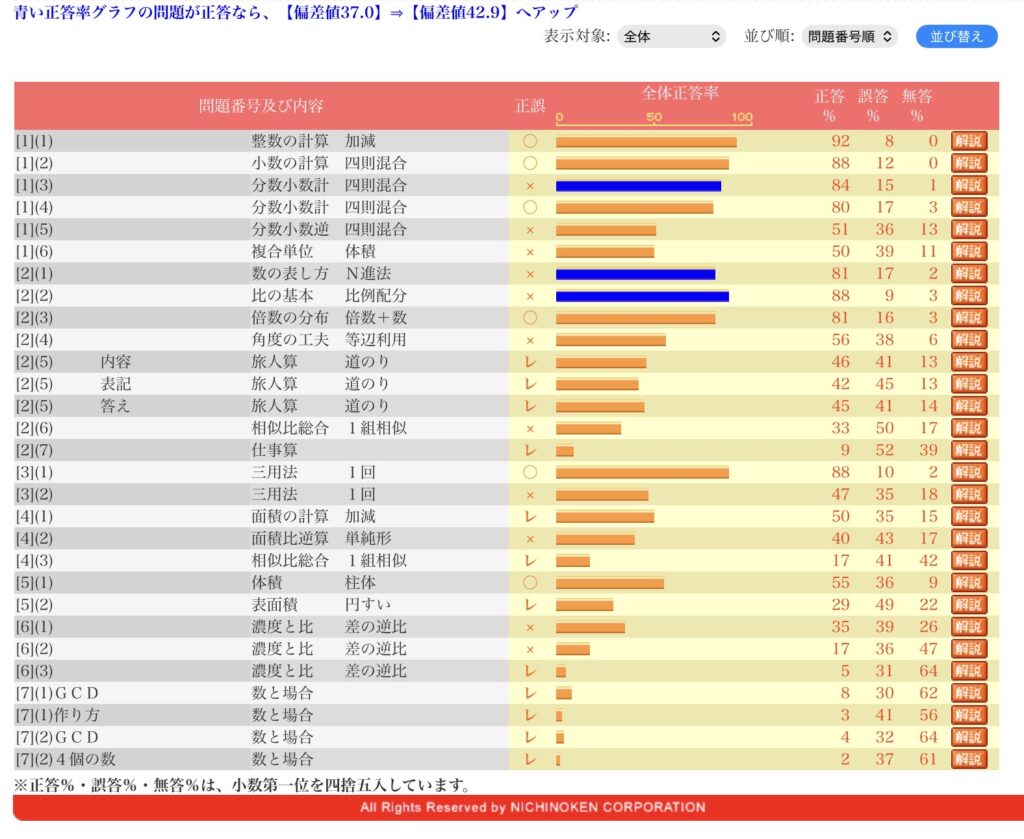
Task: Open 解説 for question [1](1) 整数の計算
Action: point(968,141)
